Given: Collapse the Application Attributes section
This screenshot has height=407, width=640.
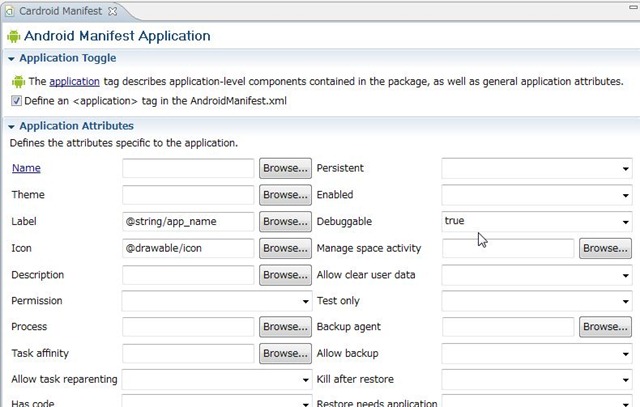Looking at the screenshot, I should pyautogui.click(x=11, y=126).
